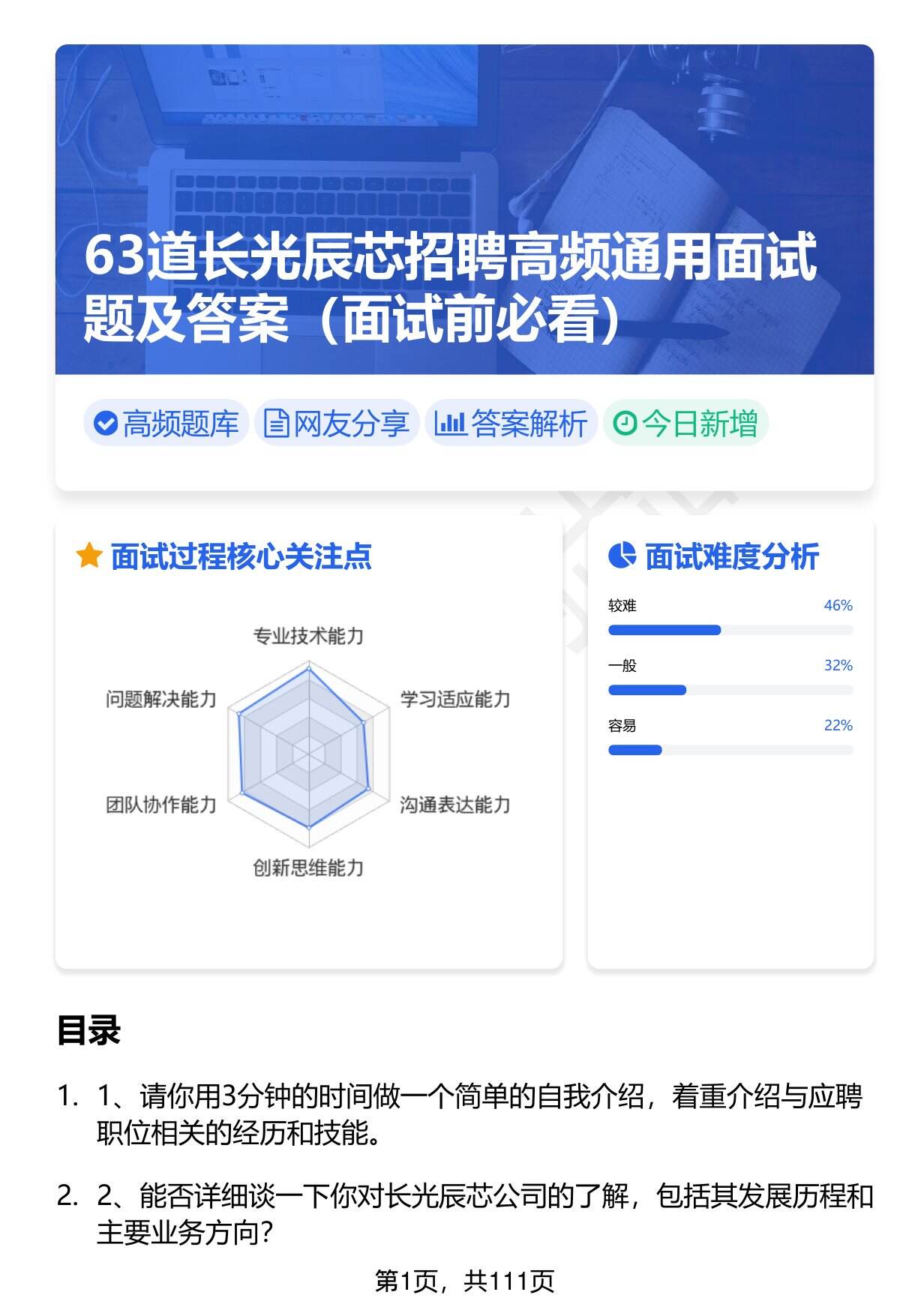Click the 专业技术能力 radar label
The image size is (900, 1316).
pyautogui.click(x=308, y=636)
